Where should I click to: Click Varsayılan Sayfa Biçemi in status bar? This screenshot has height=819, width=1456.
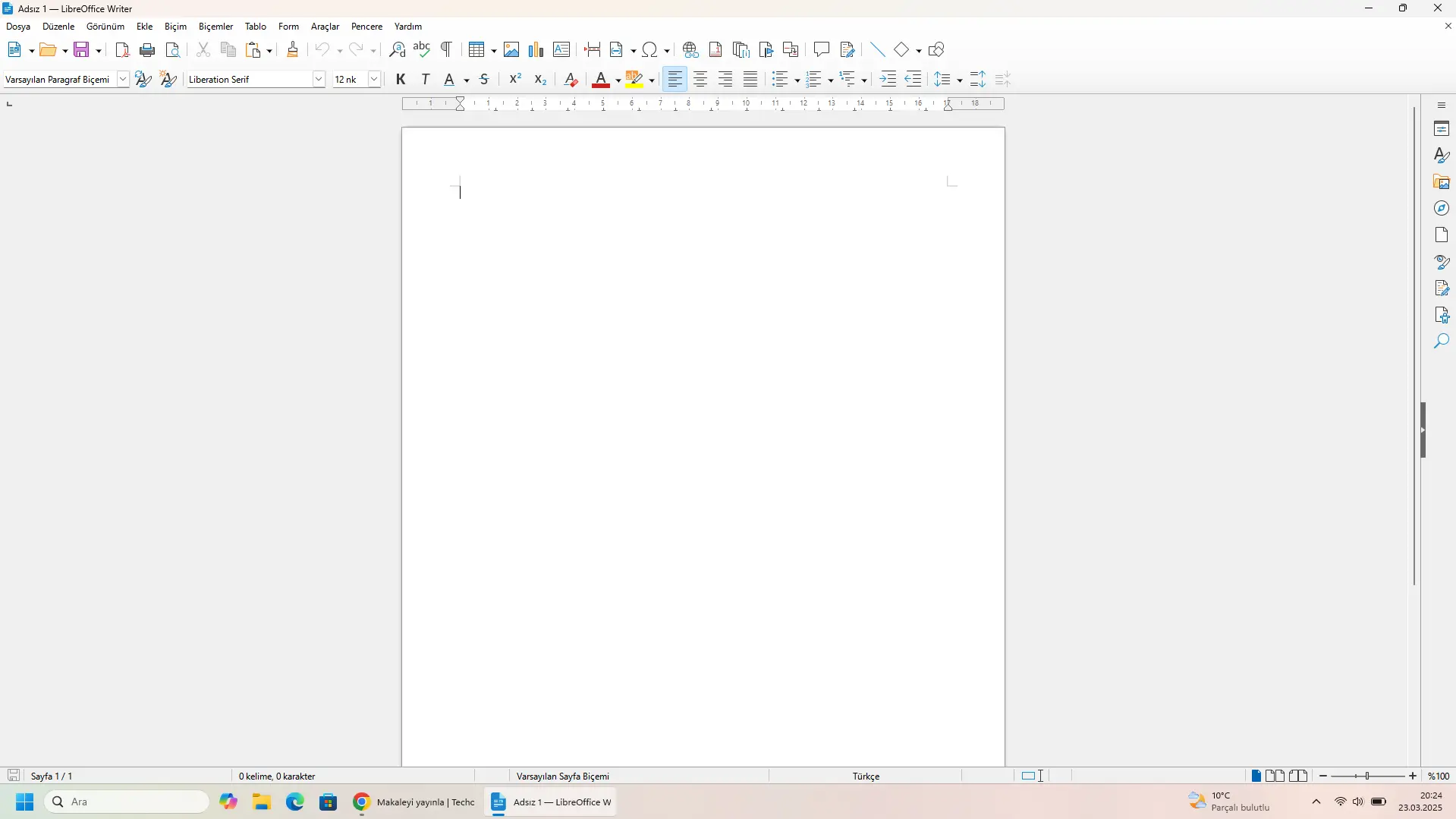point(563,776)
